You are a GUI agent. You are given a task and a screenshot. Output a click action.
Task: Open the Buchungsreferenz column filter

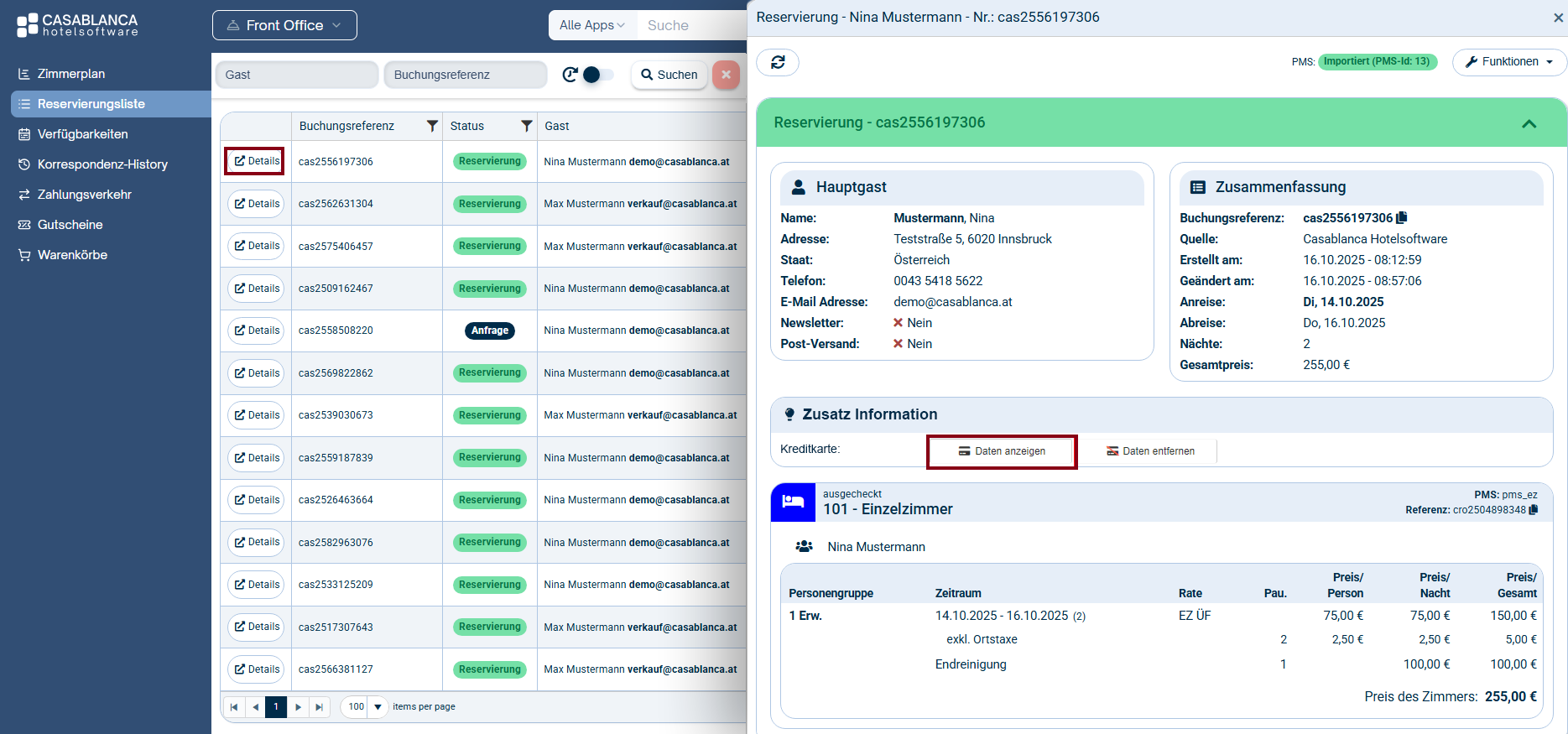[432, 126]
